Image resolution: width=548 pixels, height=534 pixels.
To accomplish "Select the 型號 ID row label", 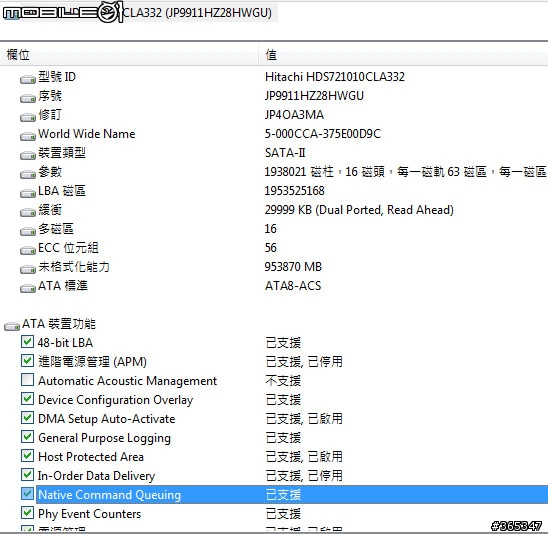I will (x=57, y=77).
